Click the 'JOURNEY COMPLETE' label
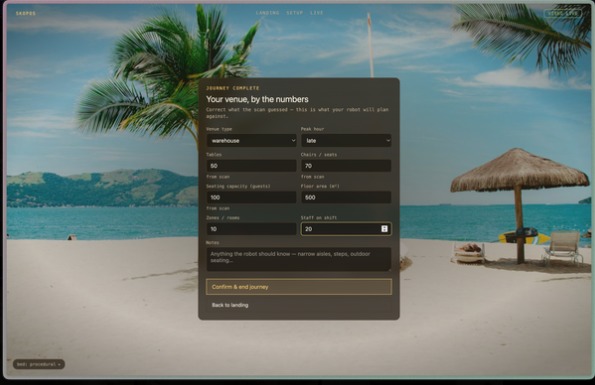This screenshot has width=595, height=385. click(233, 88)
